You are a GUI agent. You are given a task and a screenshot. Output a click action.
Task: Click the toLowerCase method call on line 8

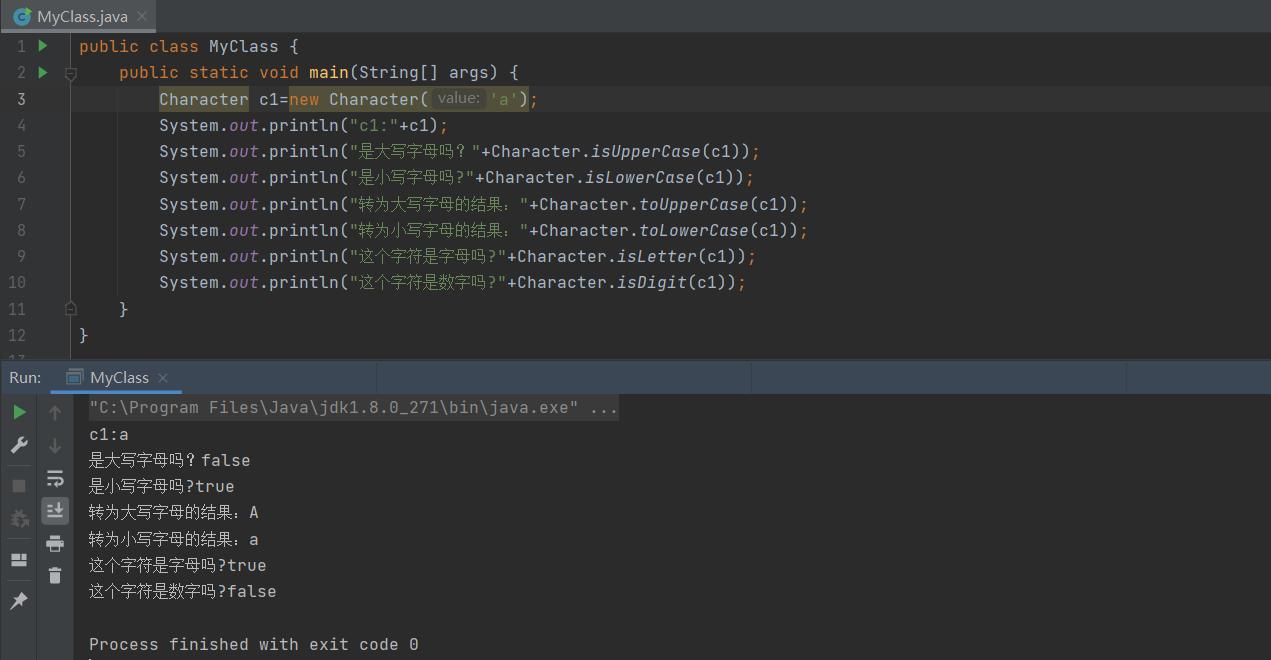click(x=693, y=230)
